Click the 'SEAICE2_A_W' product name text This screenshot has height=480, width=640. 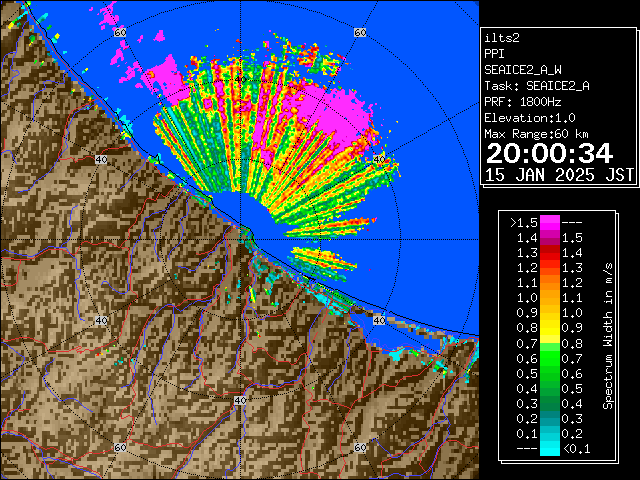(523, 70)
